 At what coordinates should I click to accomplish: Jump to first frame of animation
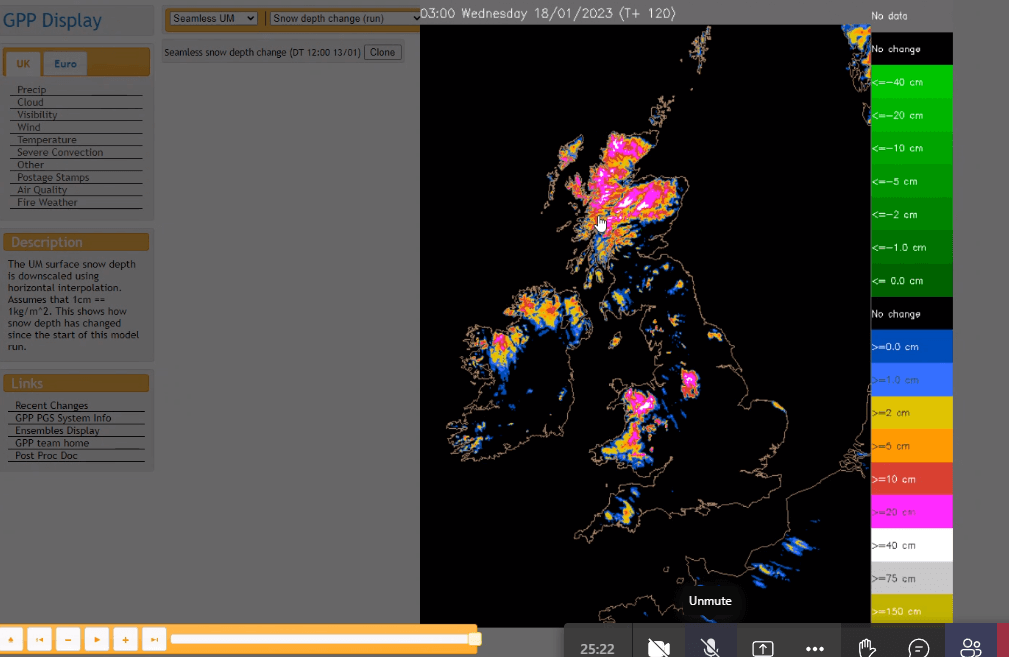click(39, 639)
